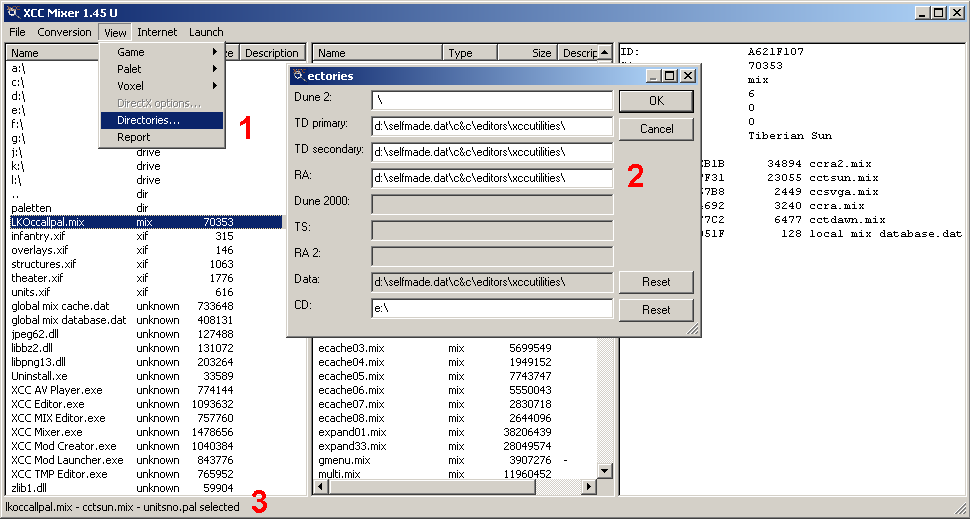The height and width of the screenshot is (519, 970).
Task: Select Report in the View menu
Action: 161,137
